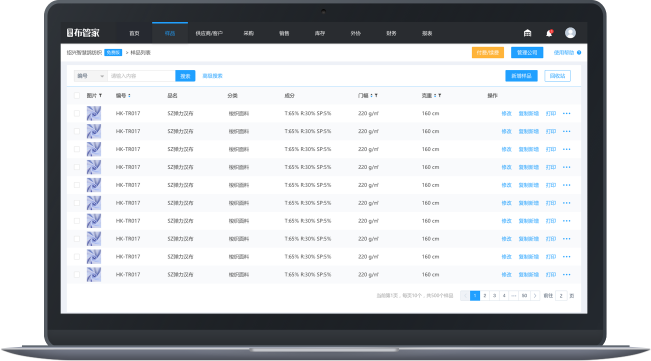This screenshot has width=651, height=361.
Task: Click the filter icon beside 图片 column
Action: (100, 96)
